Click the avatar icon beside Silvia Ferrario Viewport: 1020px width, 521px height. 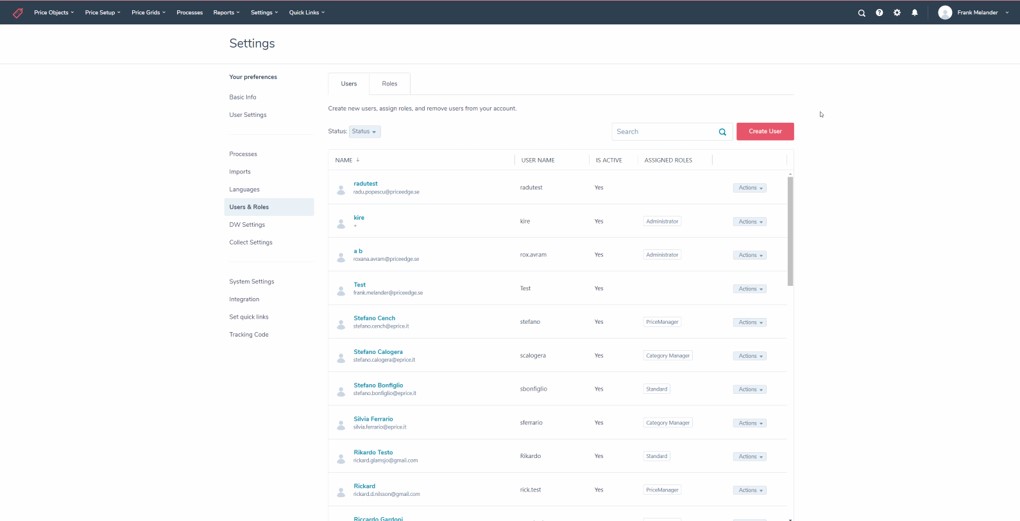340,425
